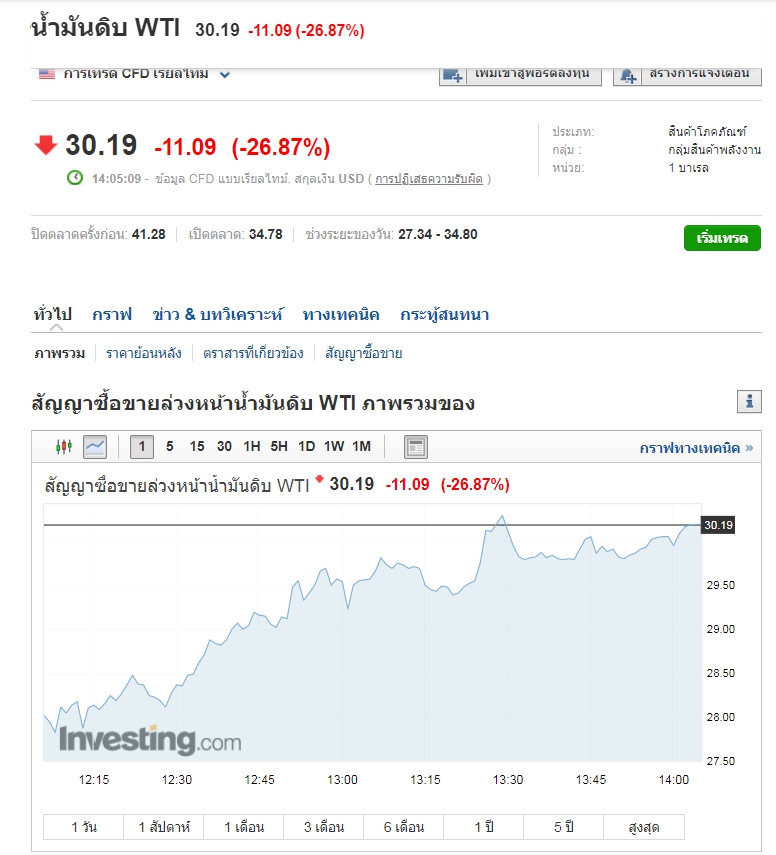Select the area chart type icon

pyautogui.click(x=95, y=447)
